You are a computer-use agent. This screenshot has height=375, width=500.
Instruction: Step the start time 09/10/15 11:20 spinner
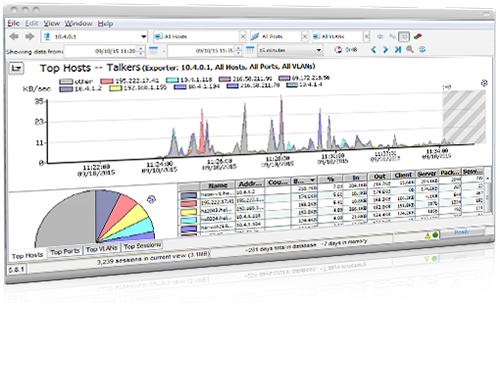coord(141,51)
